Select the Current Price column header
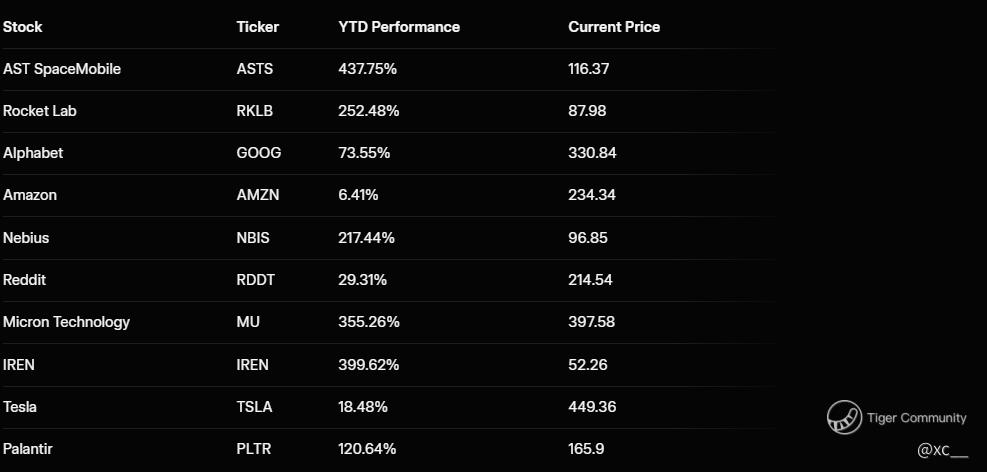The width and height of the screenshot is (987, 472). click(614, 27)
